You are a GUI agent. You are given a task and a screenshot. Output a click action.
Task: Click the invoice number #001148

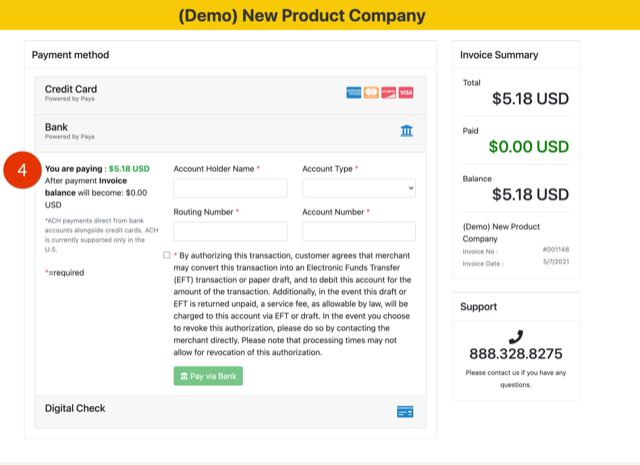[555, 249]
